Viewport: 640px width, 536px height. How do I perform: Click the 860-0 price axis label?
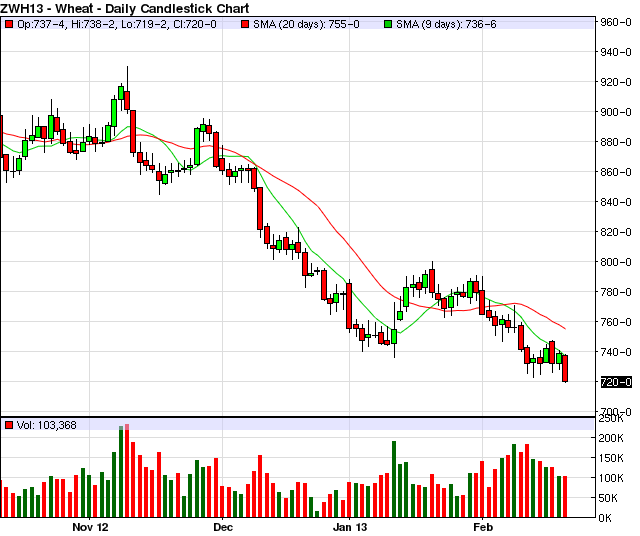(616, 172)
